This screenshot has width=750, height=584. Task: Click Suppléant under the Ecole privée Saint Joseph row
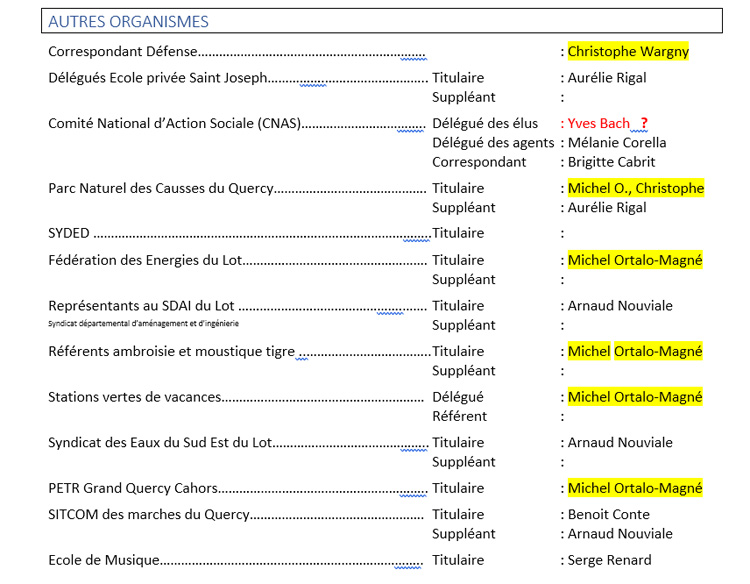(463, 97)
